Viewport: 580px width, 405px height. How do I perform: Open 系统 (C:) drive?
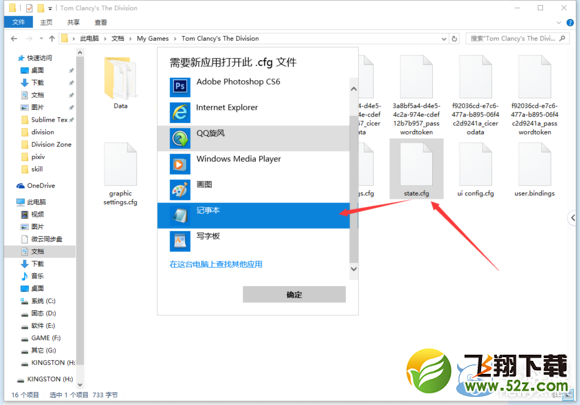tap(38, 301)
